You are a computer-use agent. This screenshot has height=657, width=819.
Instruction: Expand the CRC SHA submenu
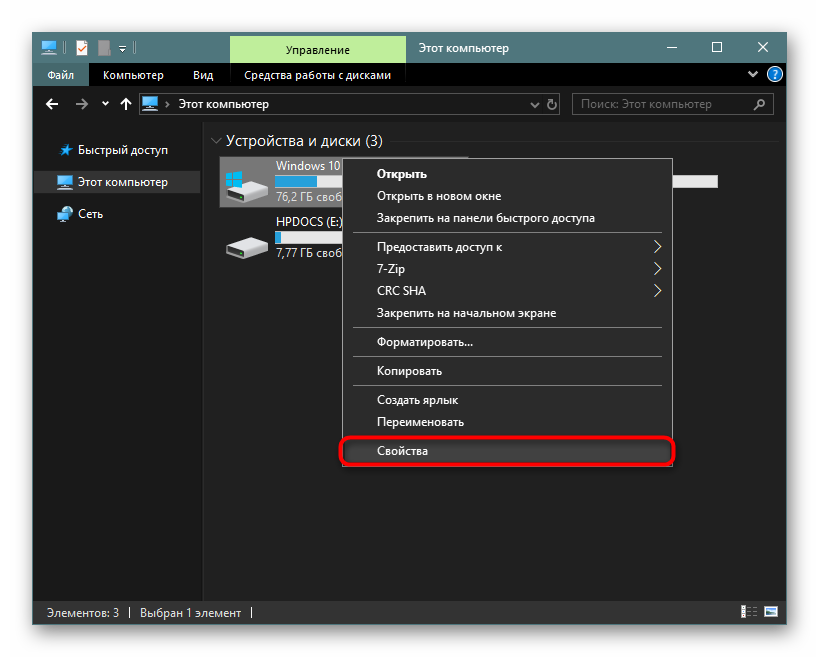coord(507,291)
